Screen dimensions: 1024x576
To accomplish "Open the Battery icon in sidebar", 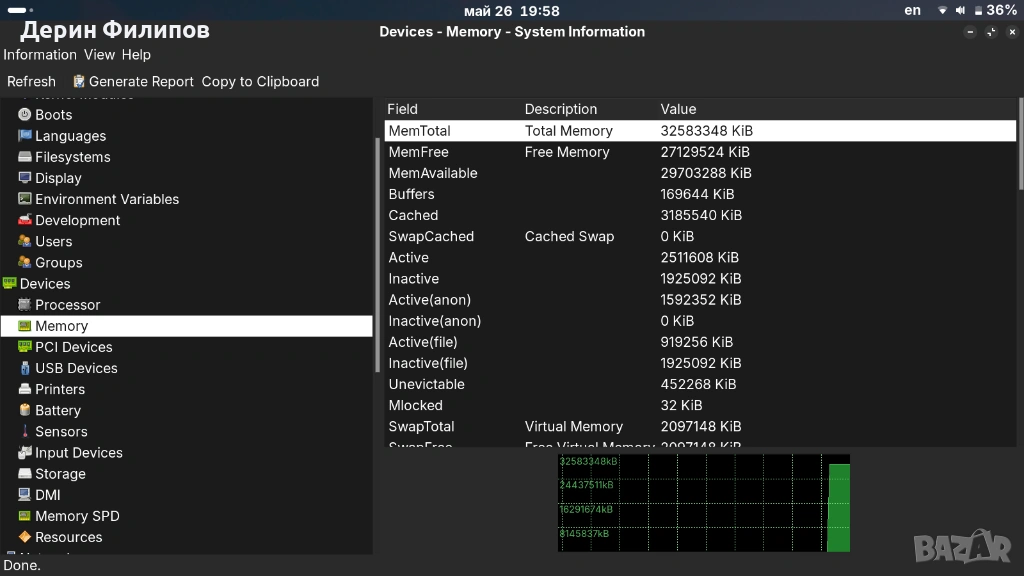I will click(25, 410).
